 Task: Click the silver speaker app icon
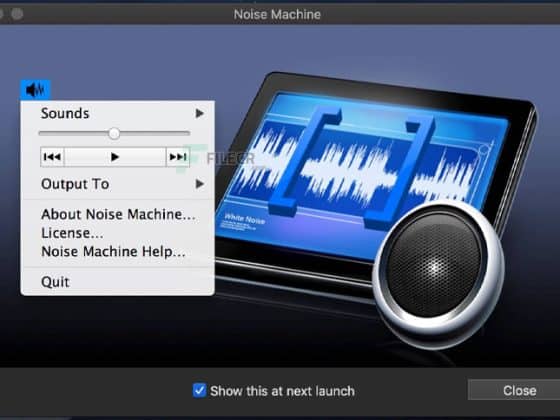tap(439, 274)
